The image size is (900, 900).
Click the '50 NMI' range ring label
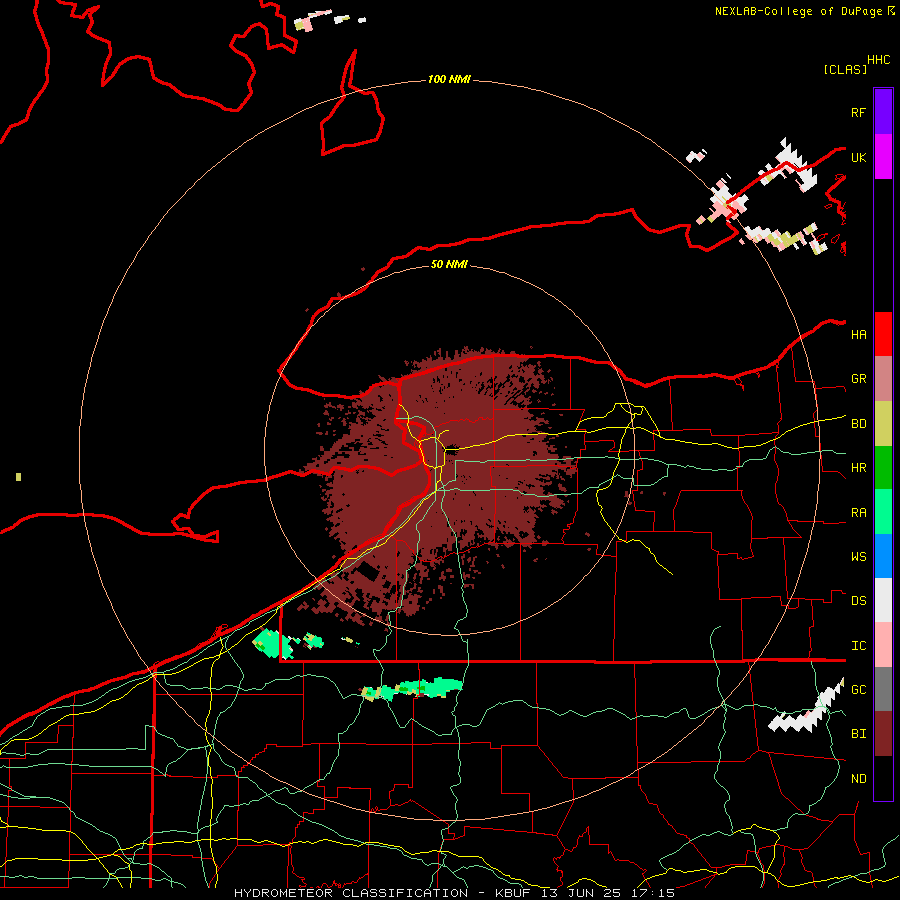tap(449, 264)
